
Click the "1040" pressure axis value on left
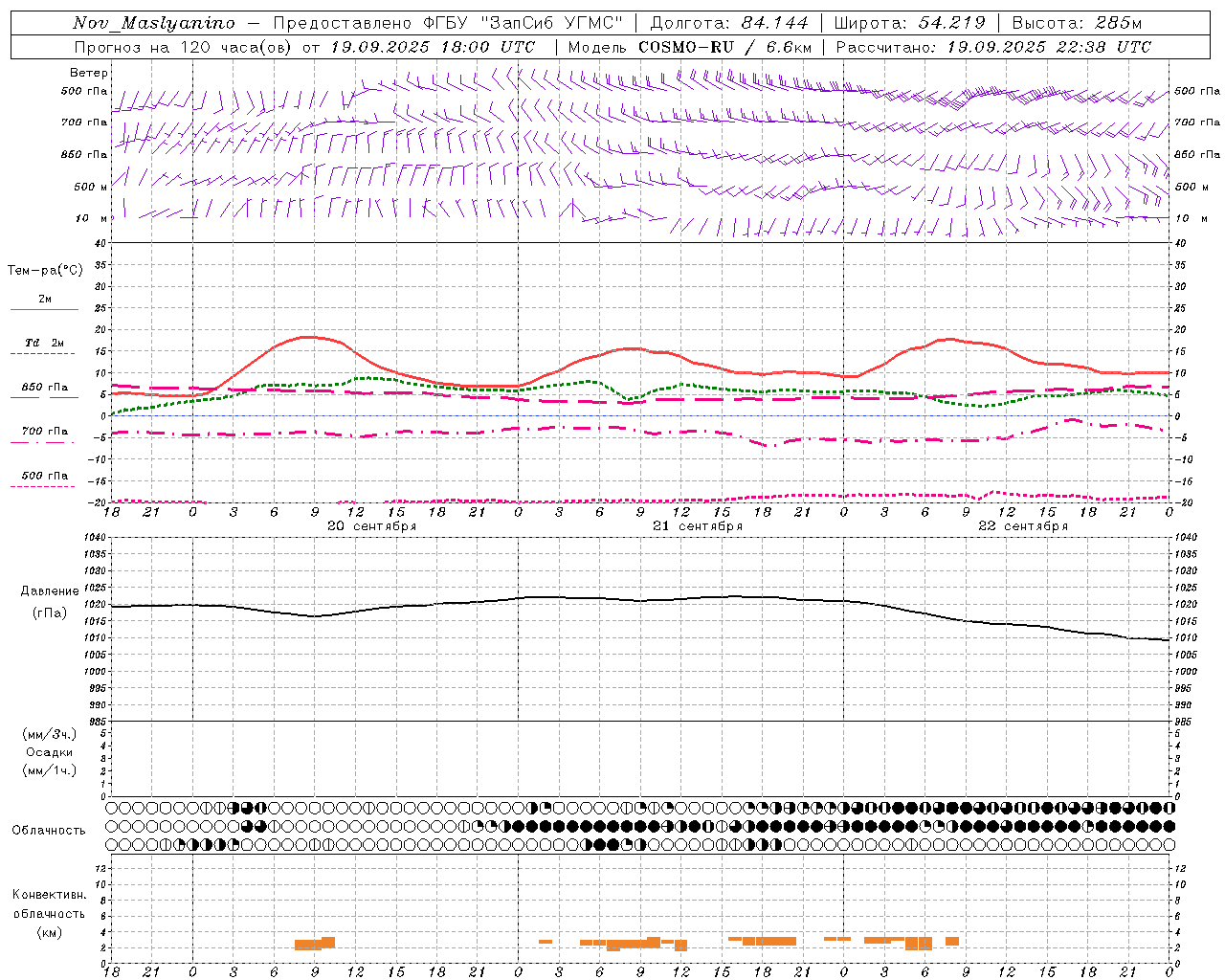click(x=95, y=538)
